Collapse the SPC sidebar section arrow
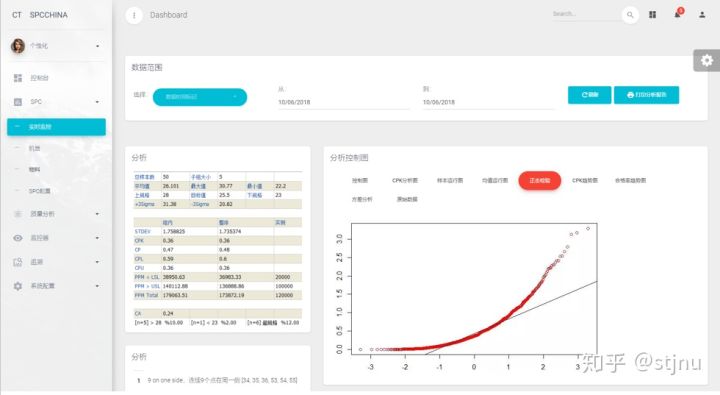This screenshot has width=720, height=395. (97, 102)
